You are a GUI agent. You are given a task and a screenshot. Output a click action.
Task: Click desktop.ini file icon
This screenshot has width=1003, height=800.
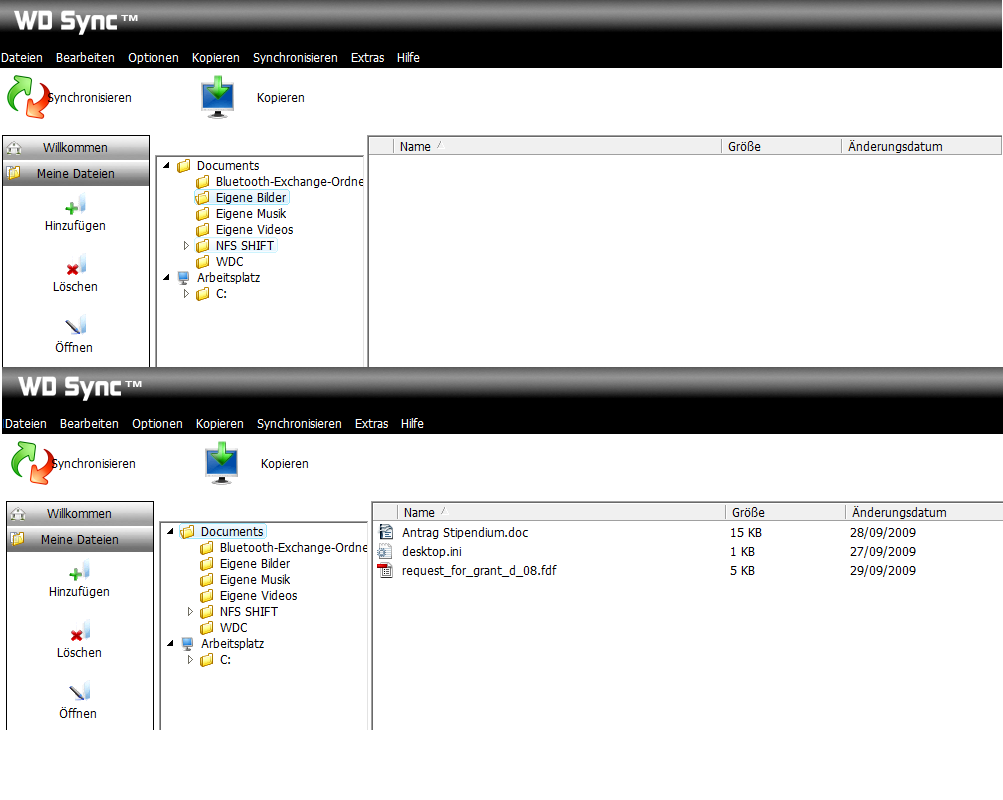point(384,551)
